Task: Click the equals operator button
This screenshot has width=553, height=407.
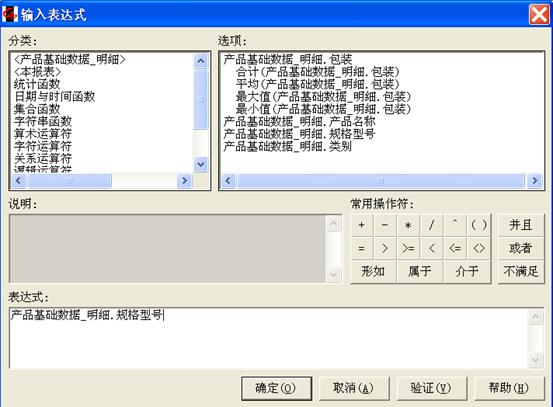Action: [x=361, y=248]
